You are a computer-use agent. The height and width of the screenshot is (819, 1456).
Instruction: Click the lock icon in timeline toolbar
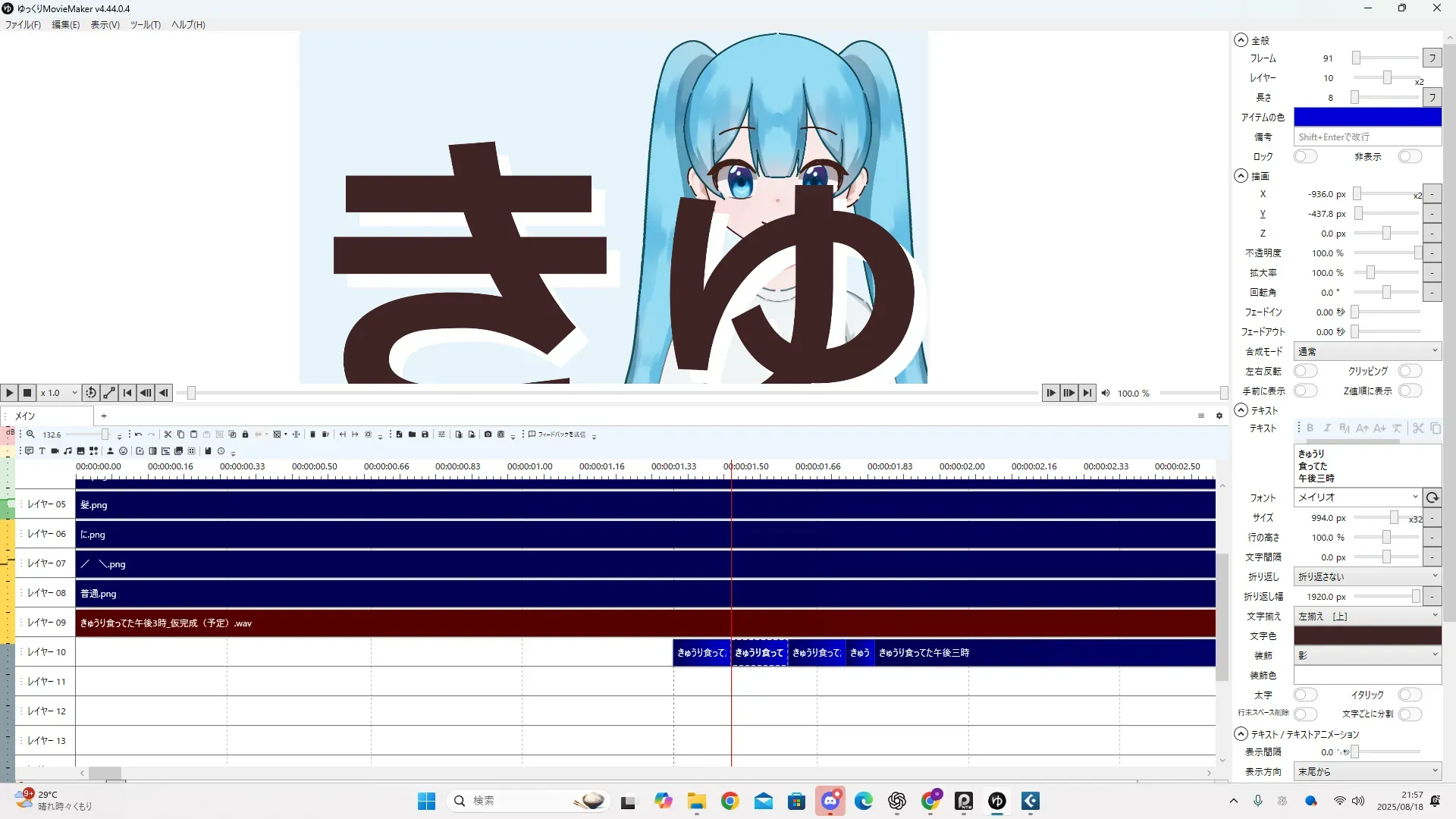[245, 435]
